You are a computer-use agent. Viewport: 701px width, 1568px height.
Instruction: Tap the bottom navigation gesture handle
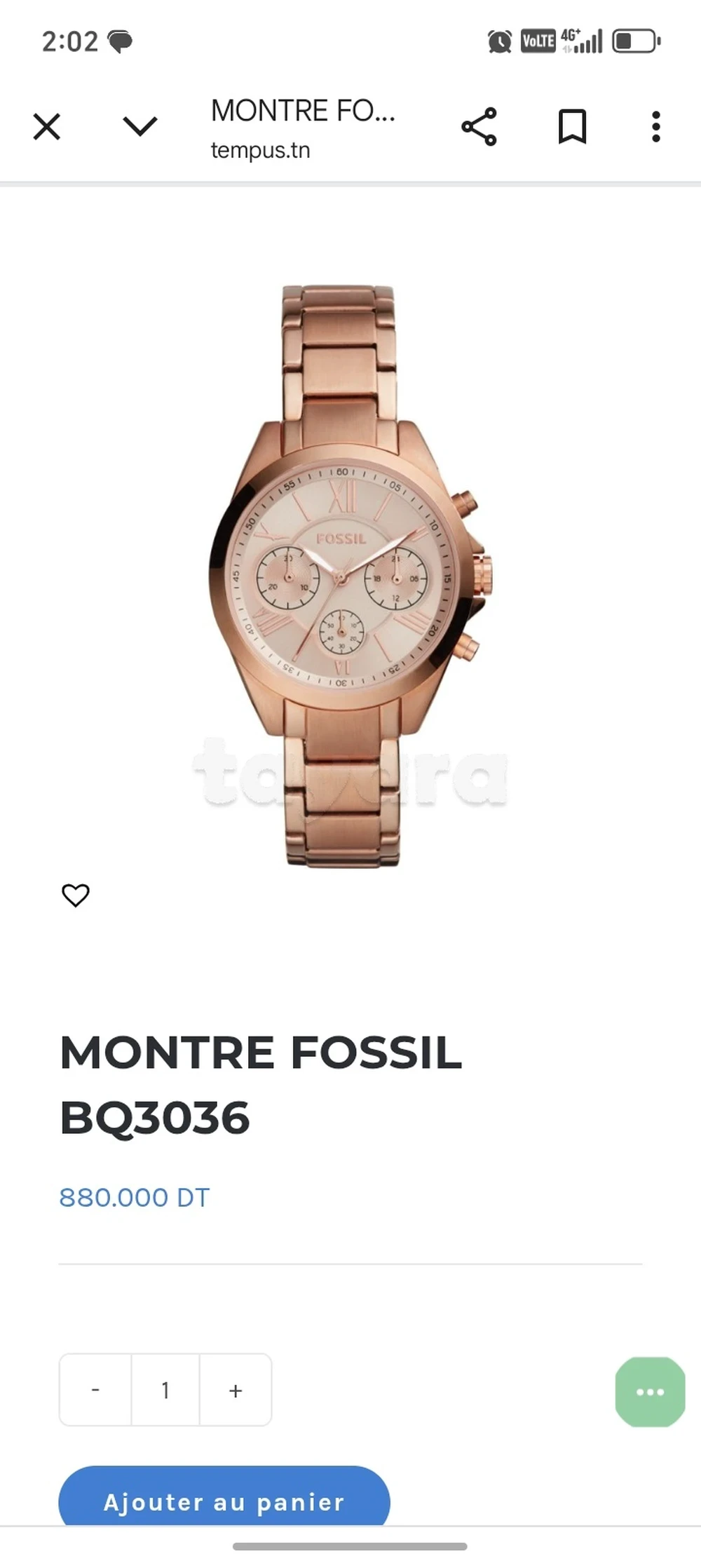[x=350, y=1546]
